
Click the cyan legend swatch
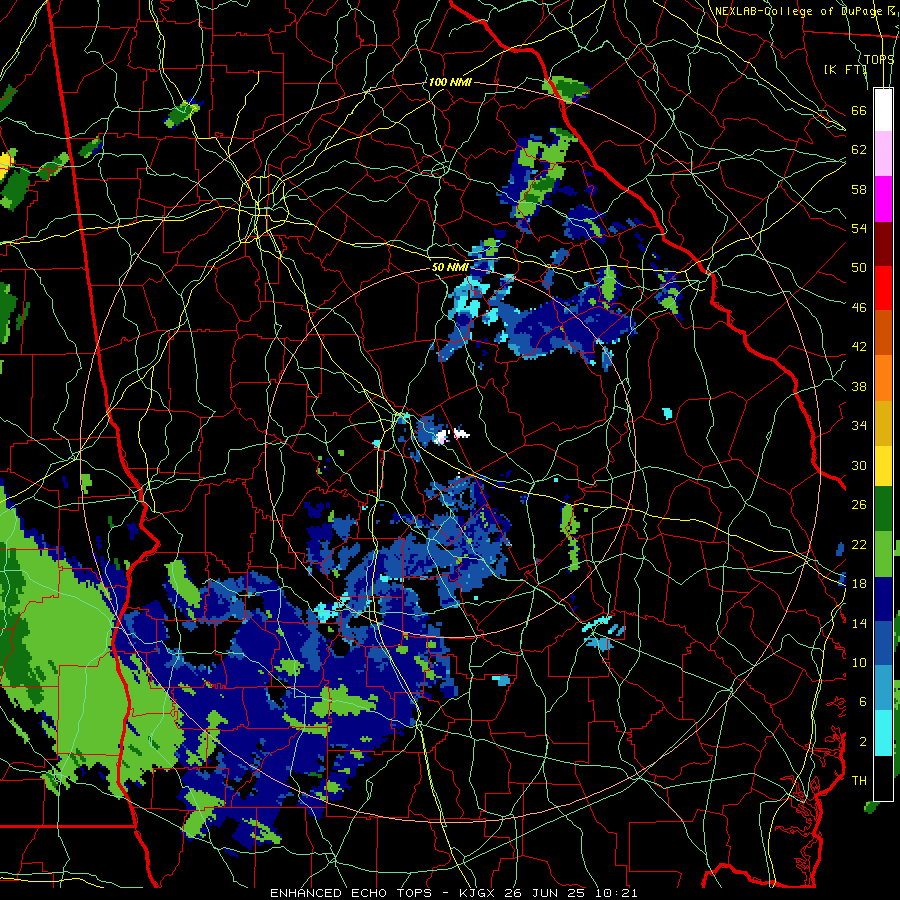[x=883, y=733]
